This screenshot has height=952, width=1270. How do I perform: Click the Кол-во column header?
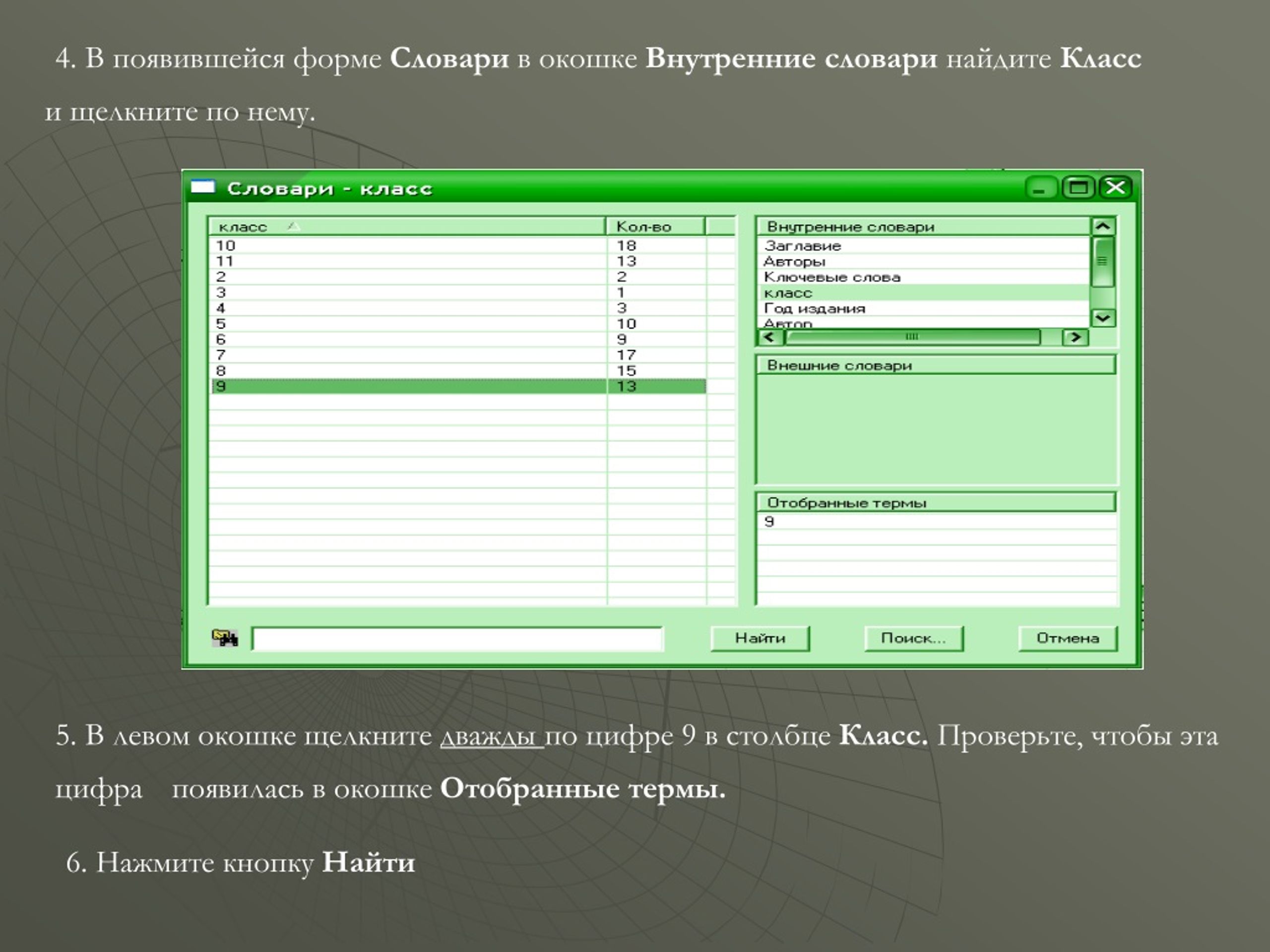click(x=656, y=227)
